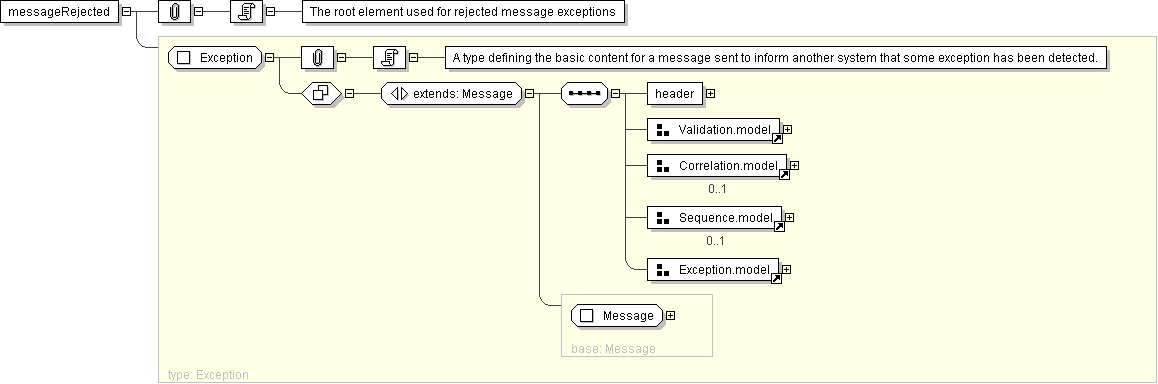Click the messageRejected documentation scroll icon
Image resolution: width=1158 pixels, height=384 pixels.
point(247,12)
